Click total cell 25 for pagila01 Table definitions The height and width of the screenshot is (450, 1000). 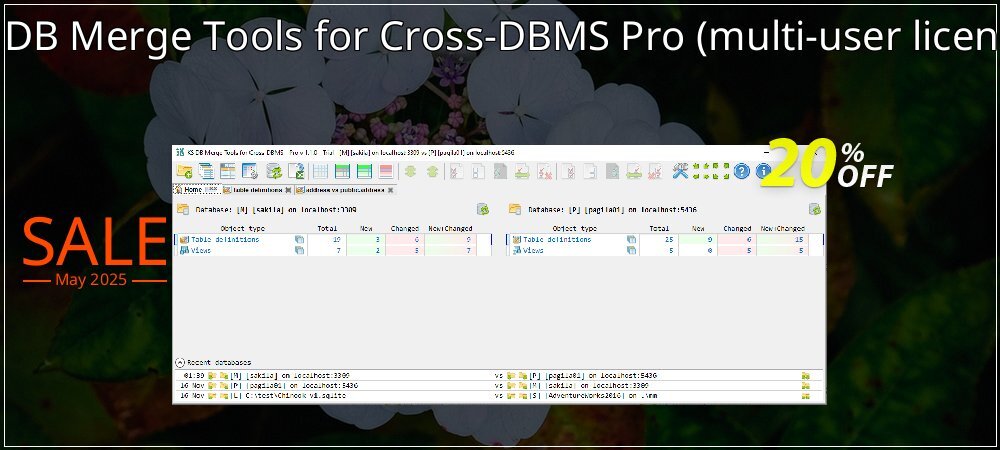[659, 240]
